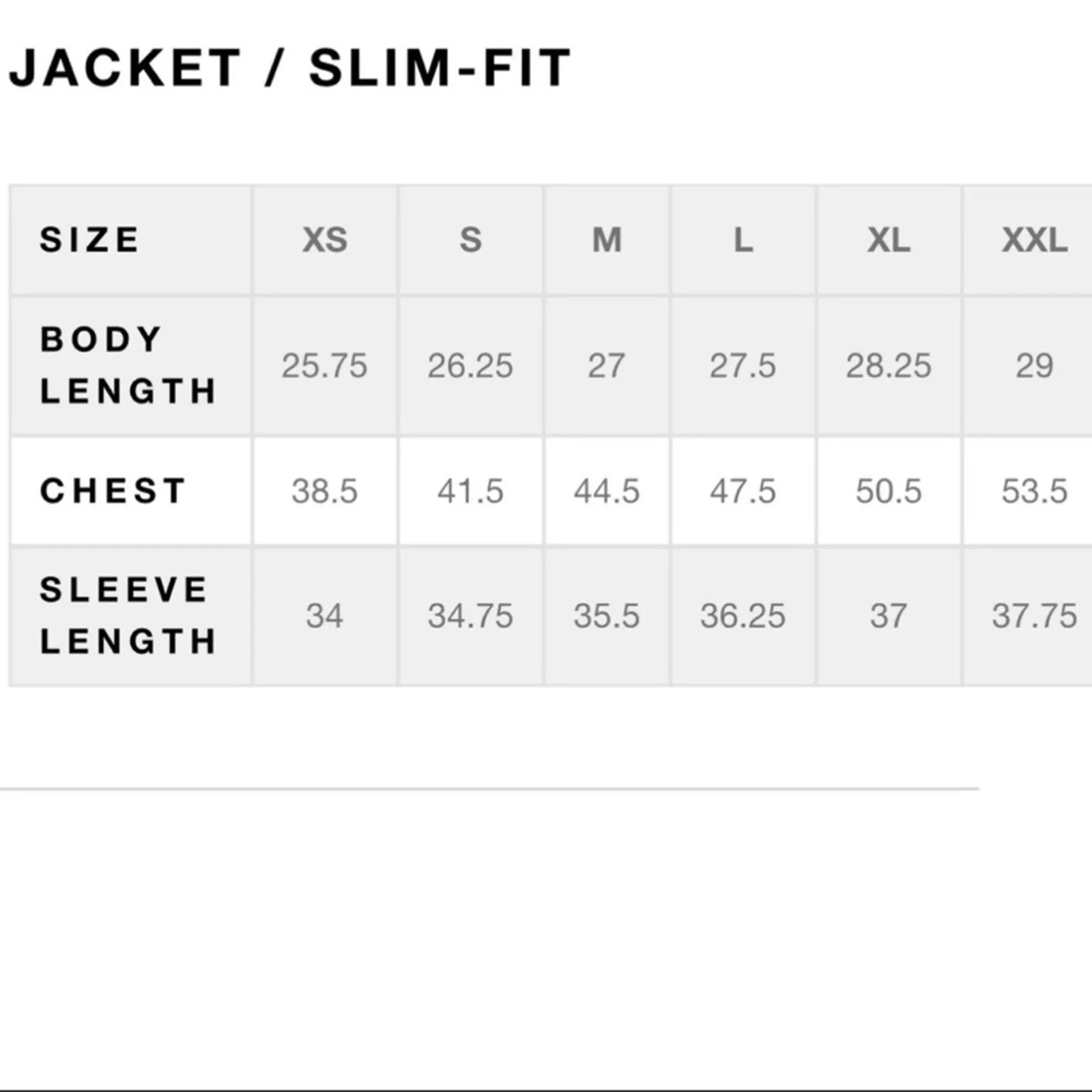
Task: Click the SIZE row label
Action: pyautogui.click(x=89, y=240)
